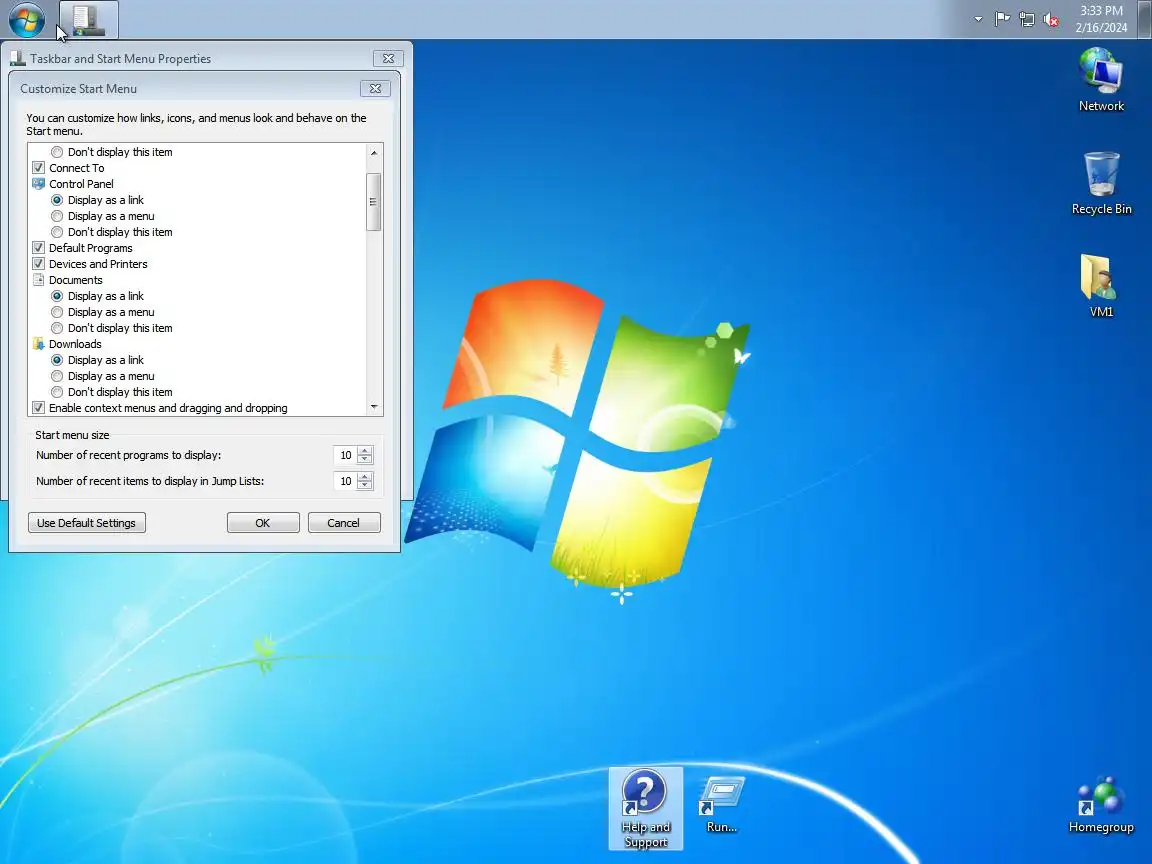The height and width of the screenshot is (864, 1152).
Task: Click the list scroll up arrow
Action: (374, 152)
